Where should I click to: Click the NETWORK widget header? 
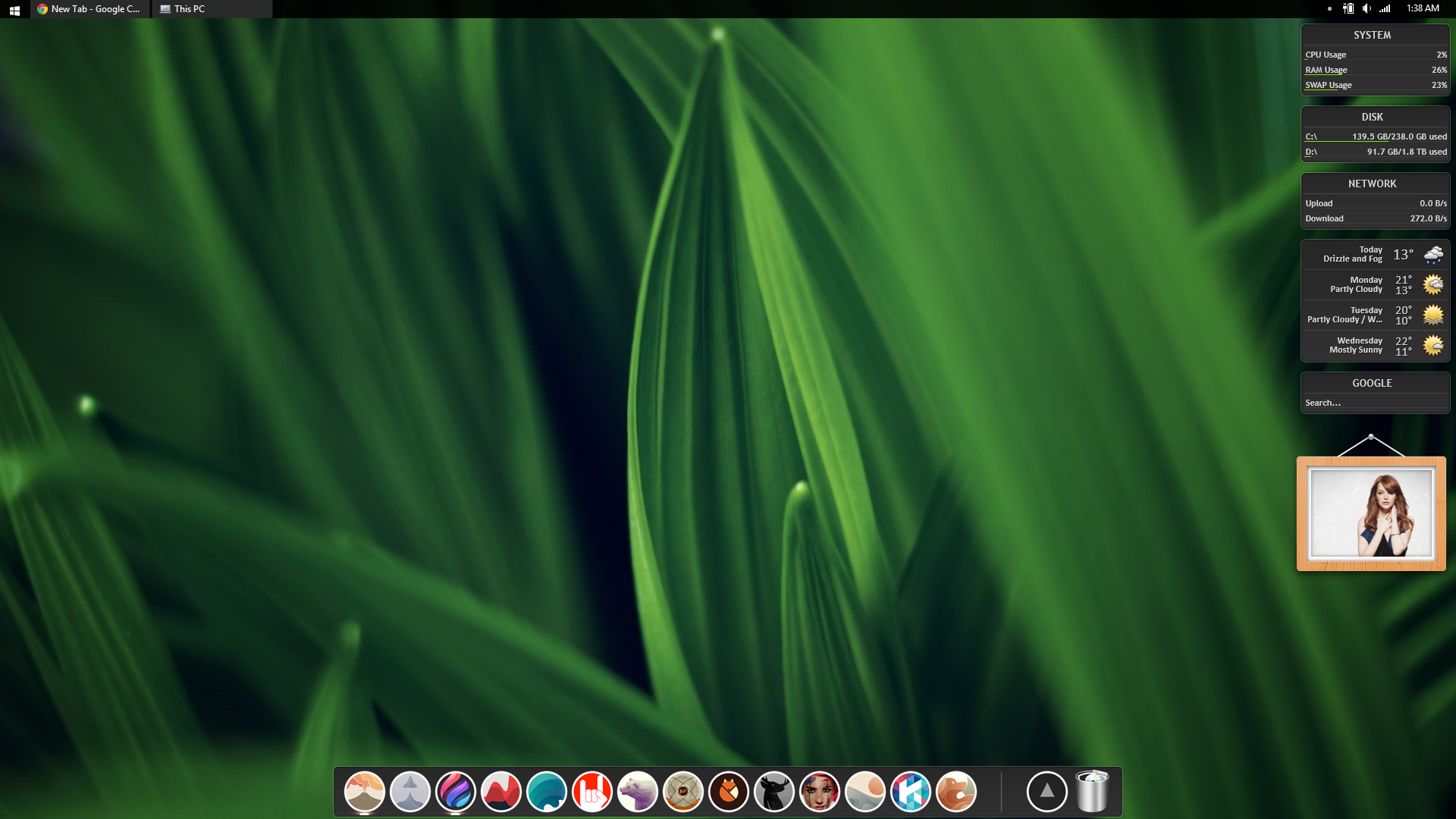[1372, 184]
